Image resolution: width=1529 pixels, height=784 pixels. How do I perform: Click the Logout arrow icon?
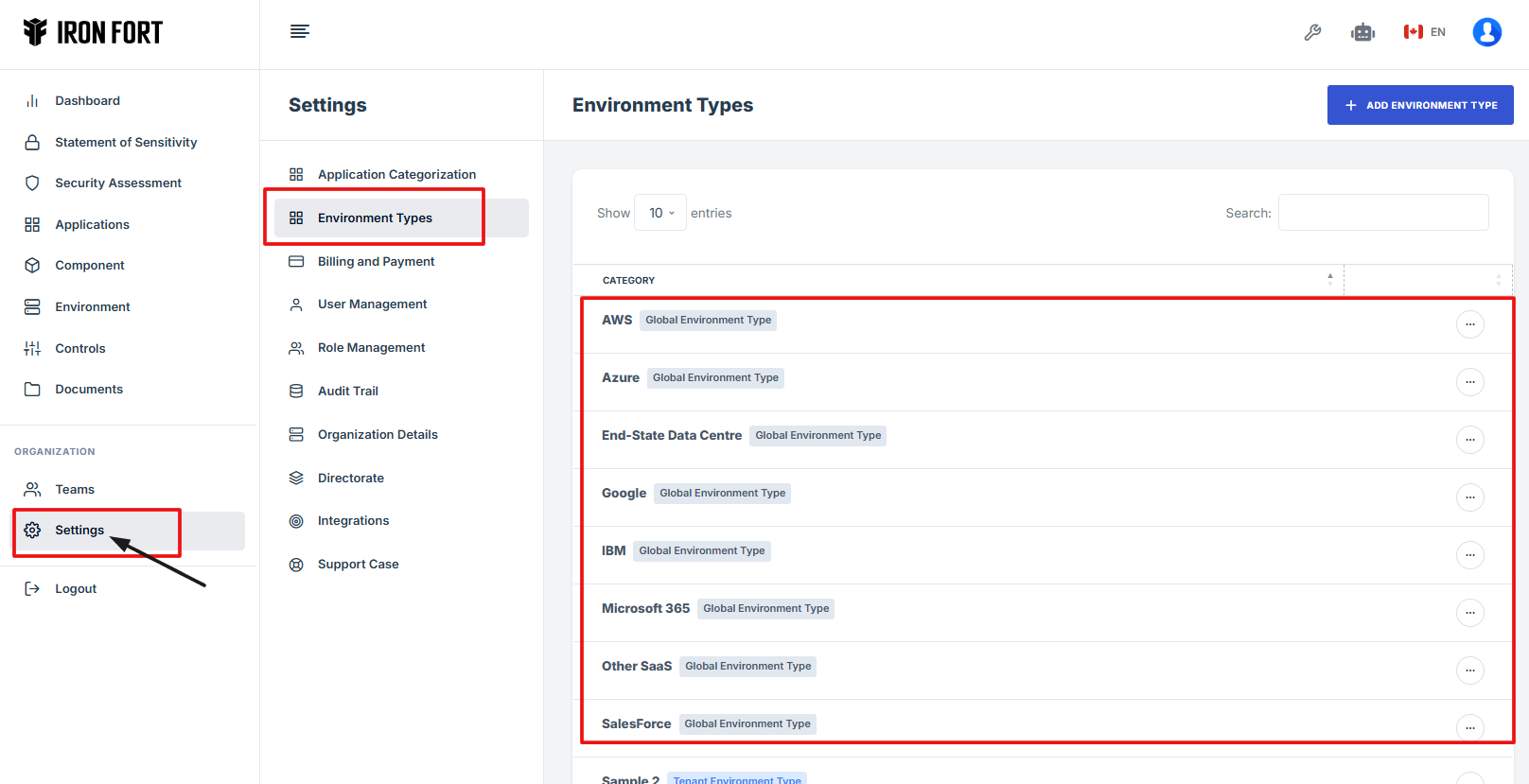[x=32, y=588]
